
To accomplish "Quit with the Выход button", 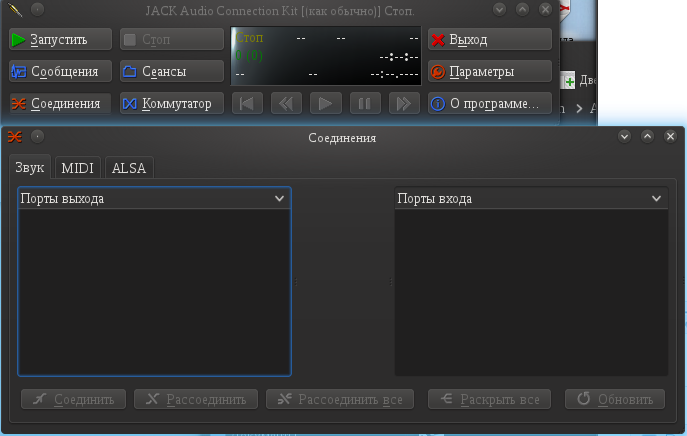I will [490, 39].
